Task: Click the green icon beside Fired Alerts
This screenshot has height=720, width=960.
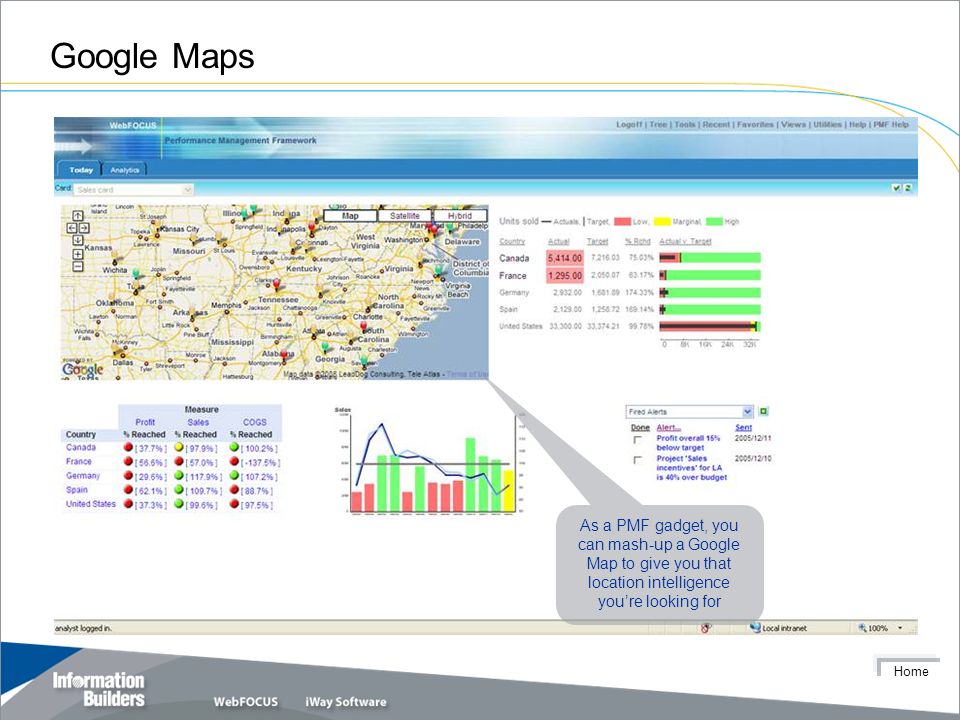Action: 763,411
